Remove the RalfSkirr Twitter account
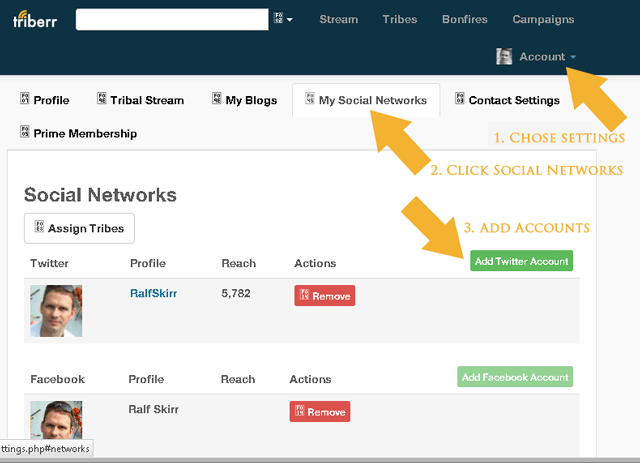Viewport: 640px width, 463px height. tap(324, 296)
